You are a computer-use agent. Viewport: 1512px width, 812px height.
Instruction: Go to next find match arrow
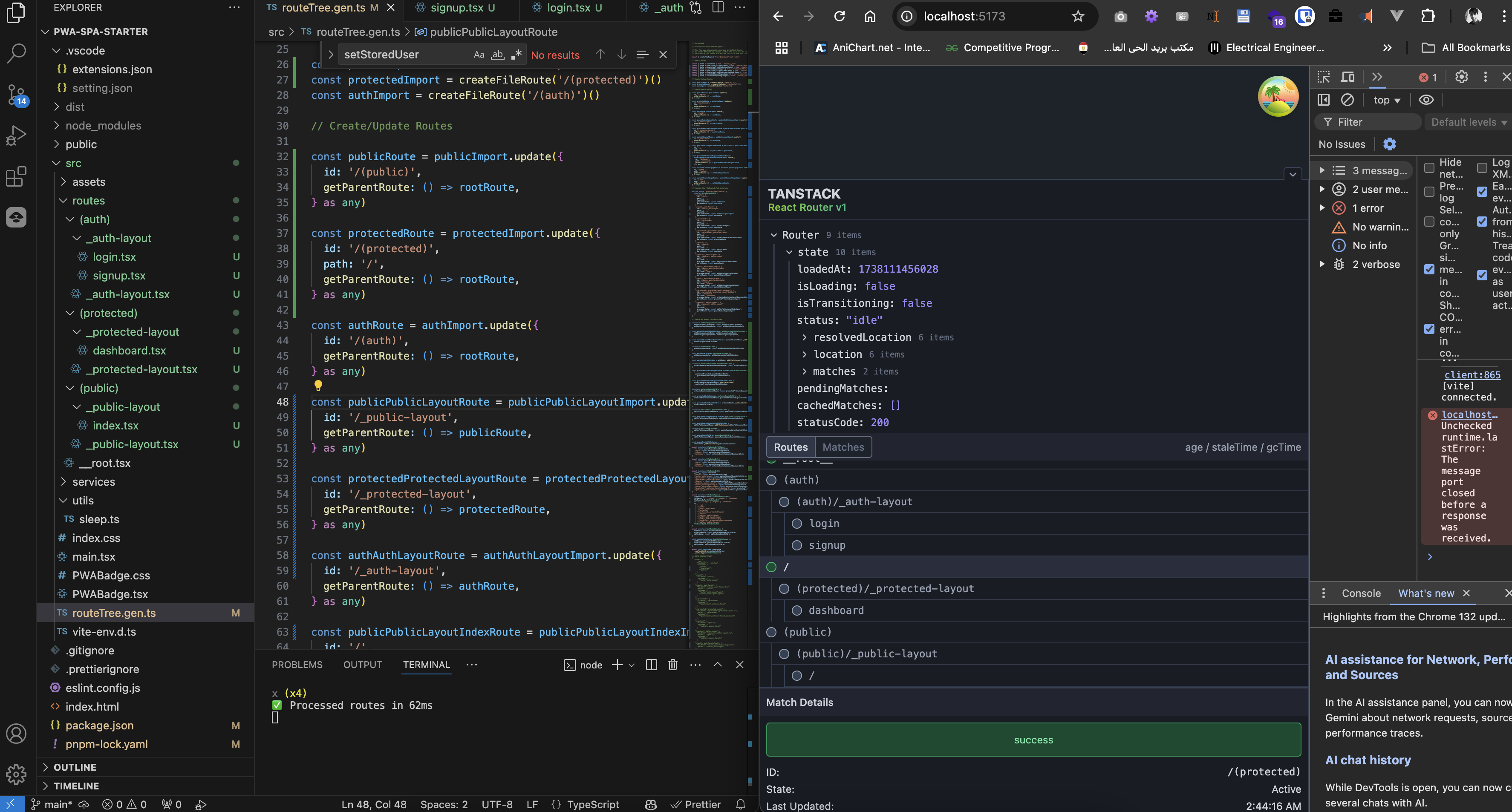point(621,55)
